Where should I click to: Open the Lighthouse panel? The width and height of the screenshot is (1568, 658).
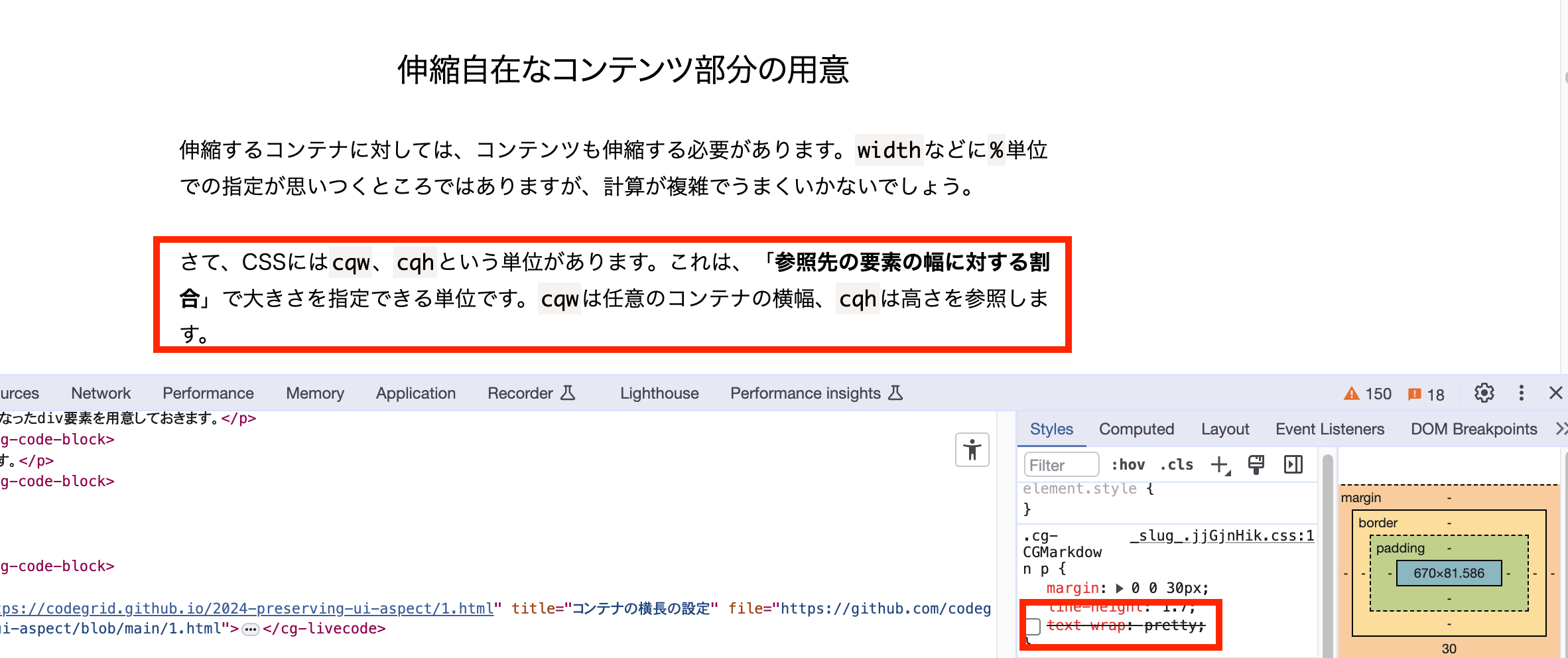pyautogui.click(x=659, y=393)
